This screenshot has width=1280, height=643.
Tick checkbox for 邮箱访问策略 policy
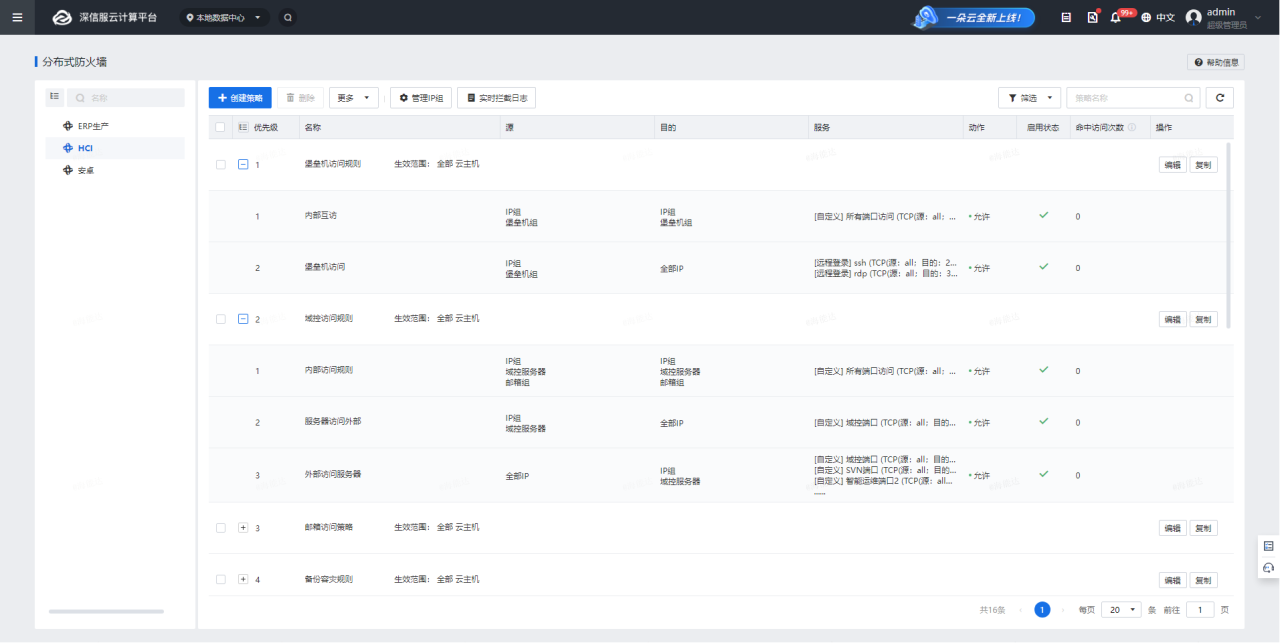221,528
